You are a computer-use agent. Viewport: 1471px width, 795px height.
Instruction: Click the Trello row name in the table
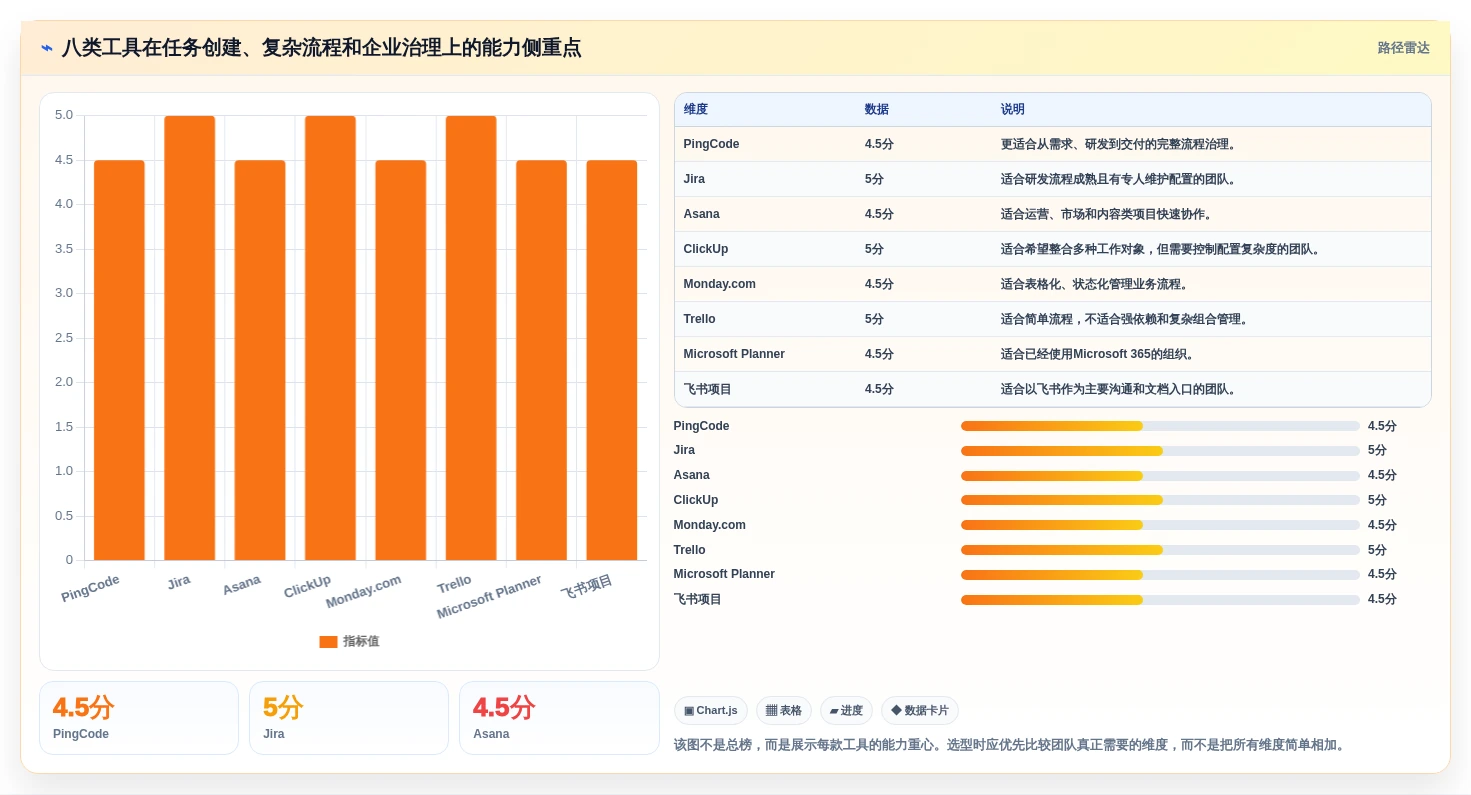(x=700, y=319)
